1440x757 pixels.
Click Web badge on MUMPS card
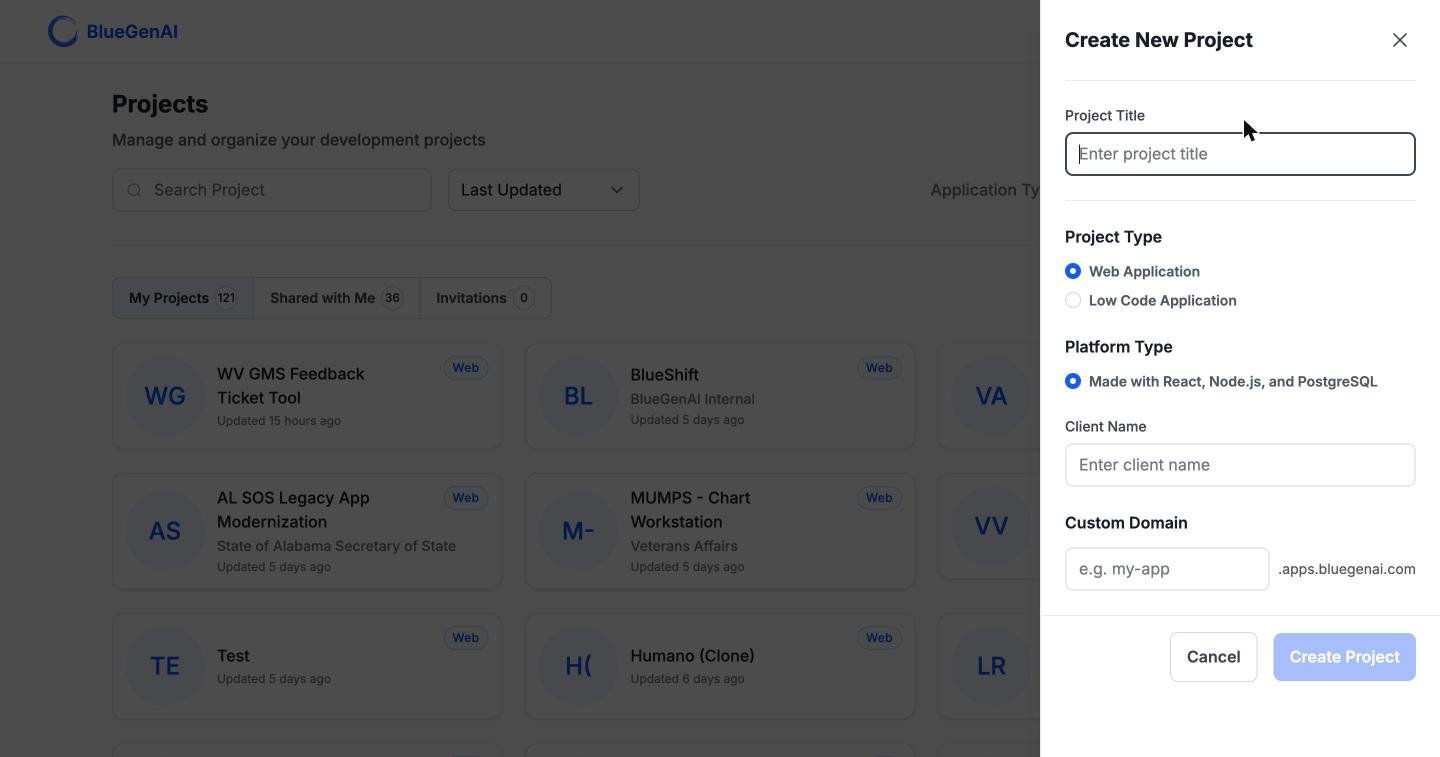coord(879,498)
